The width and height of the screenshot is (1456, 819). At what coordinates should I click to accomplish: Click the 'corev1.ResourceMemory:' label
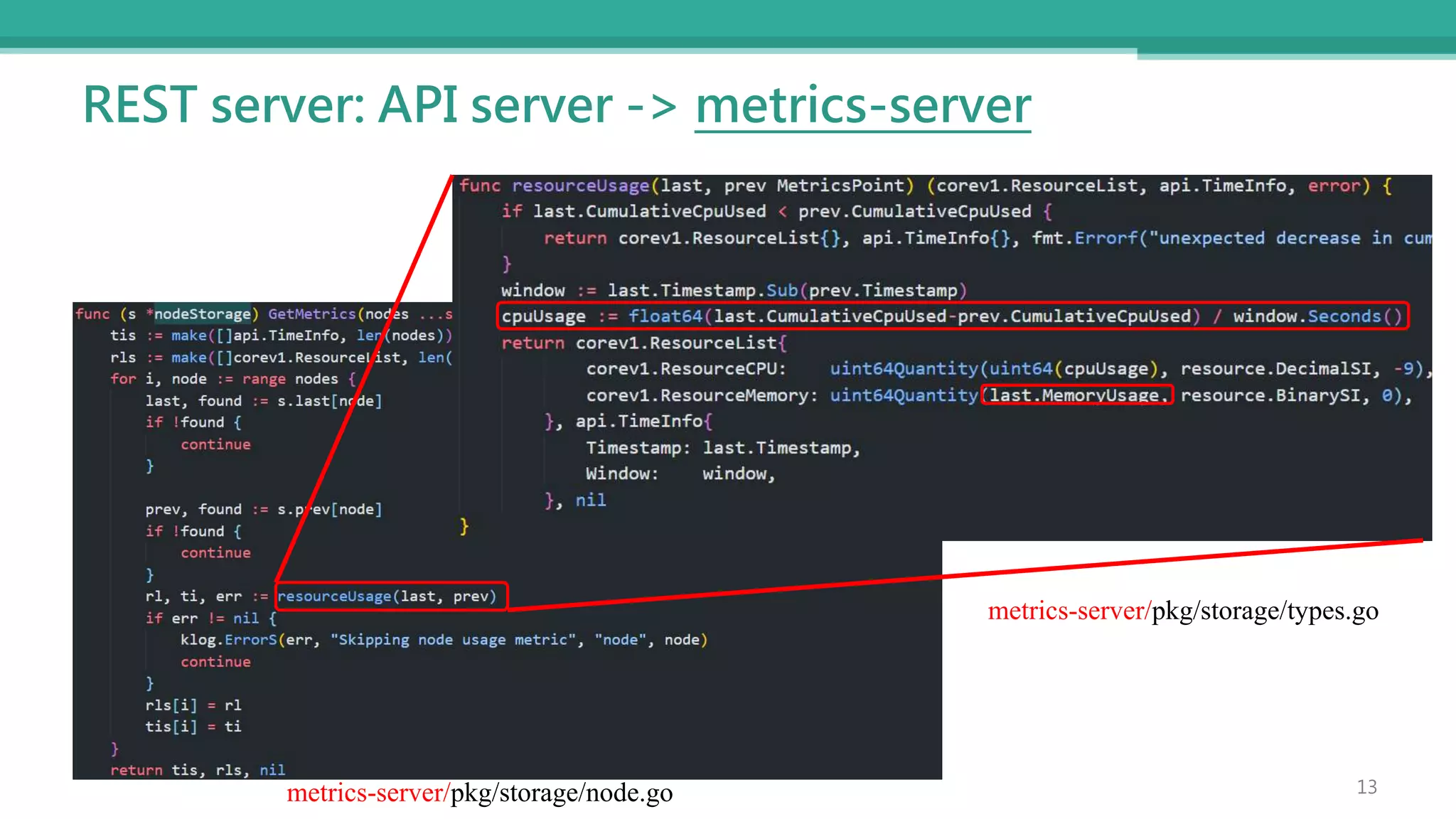[702, 395]
